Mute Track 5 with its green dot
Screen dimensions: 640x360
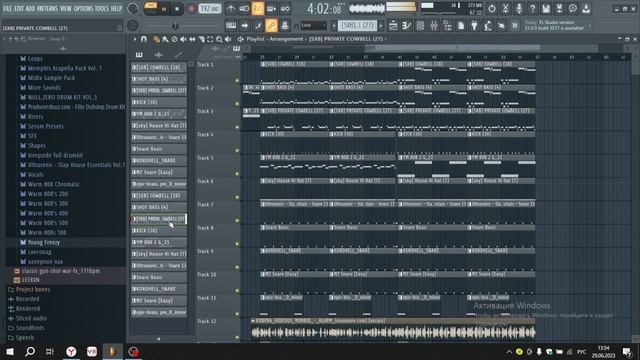(x=237, y=174)
